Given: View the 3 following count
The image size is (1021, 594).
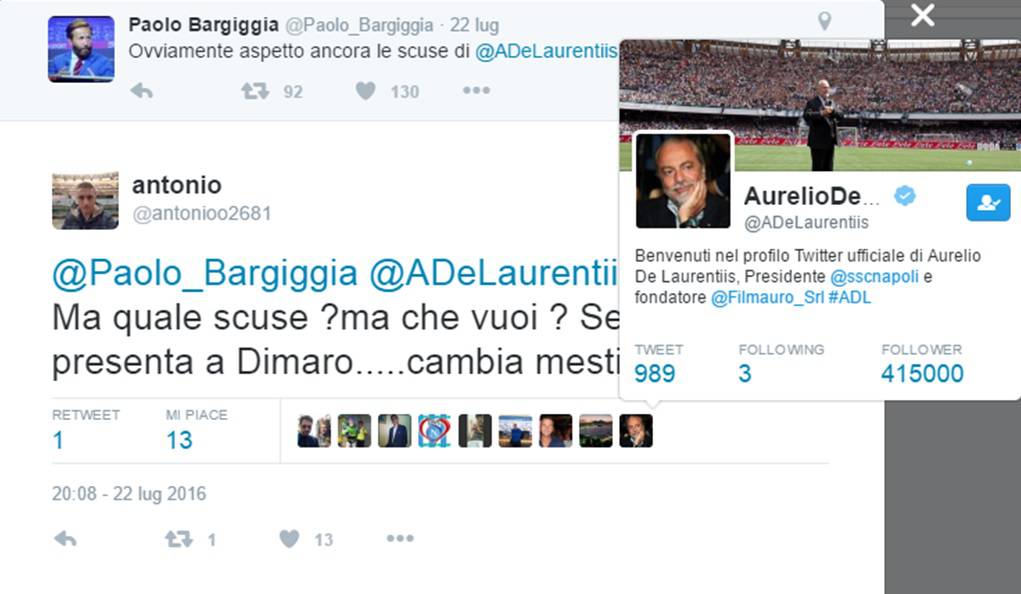Looking at the screenshot, I should click(x=745, y=373).
